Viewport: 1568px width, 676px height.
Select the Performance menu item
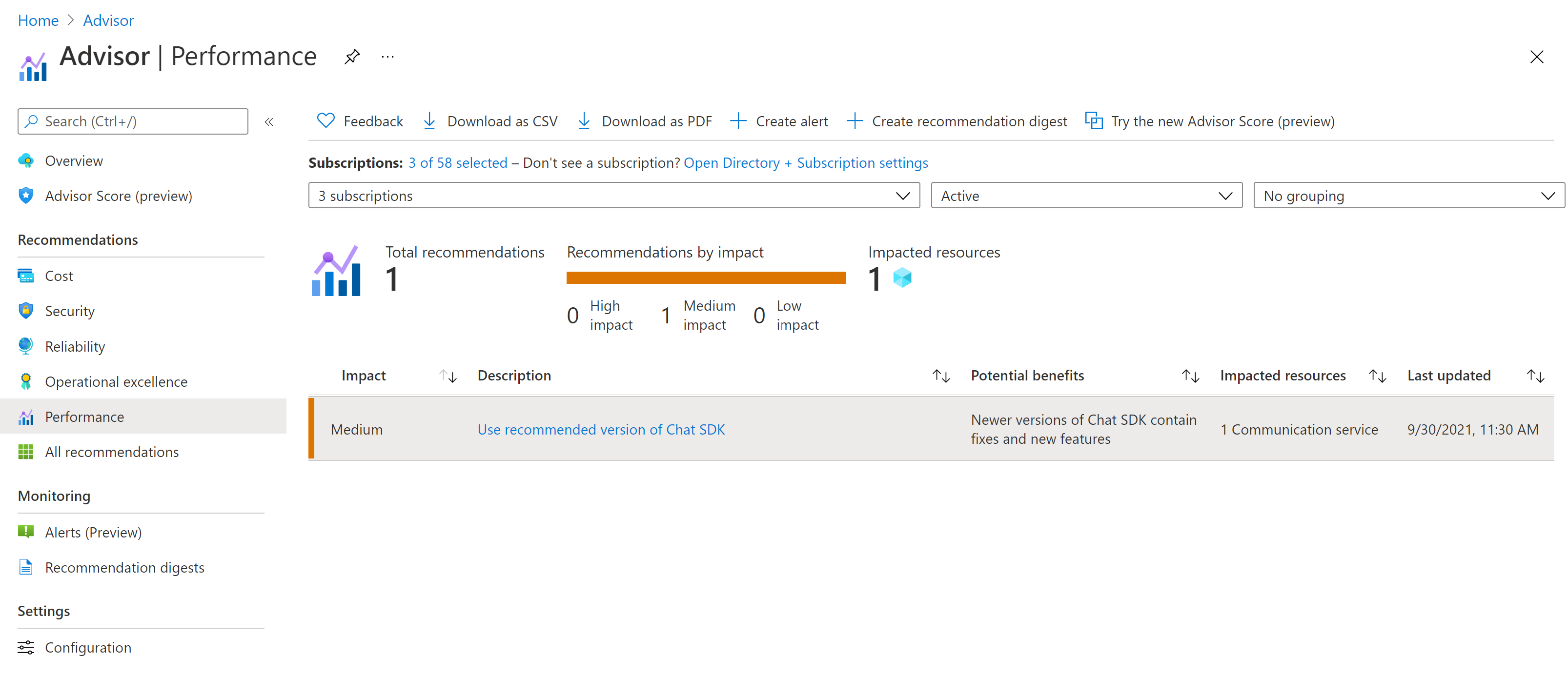(85, 416)
